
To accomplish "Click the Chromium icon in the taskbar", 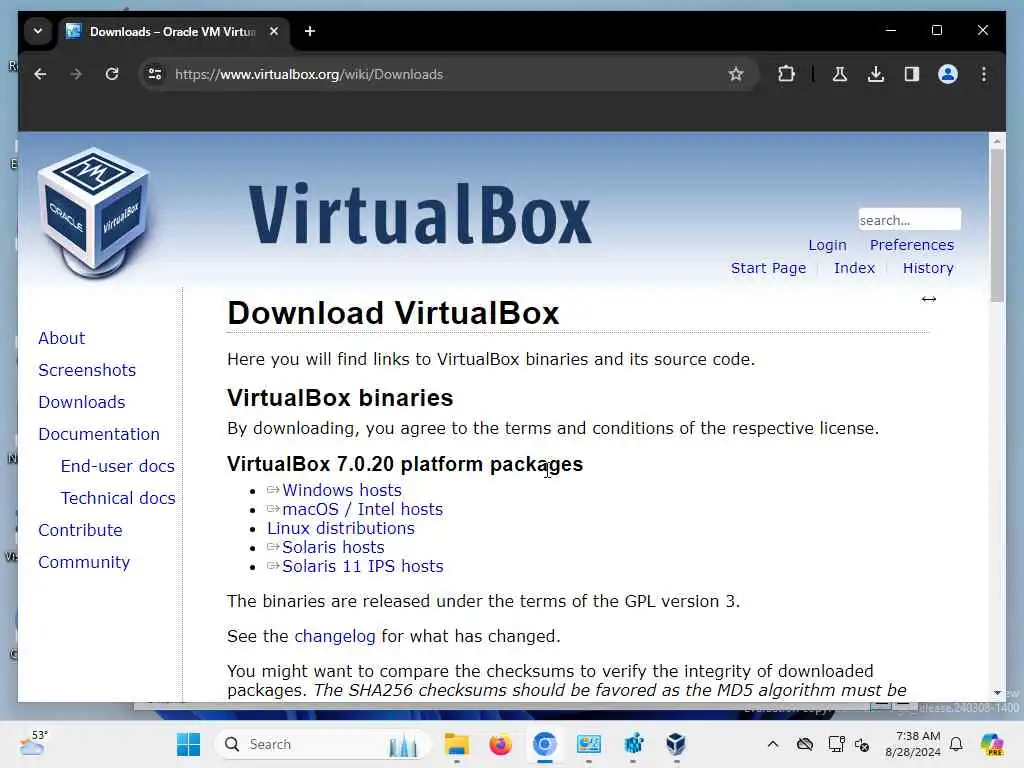I will (545, 744).
